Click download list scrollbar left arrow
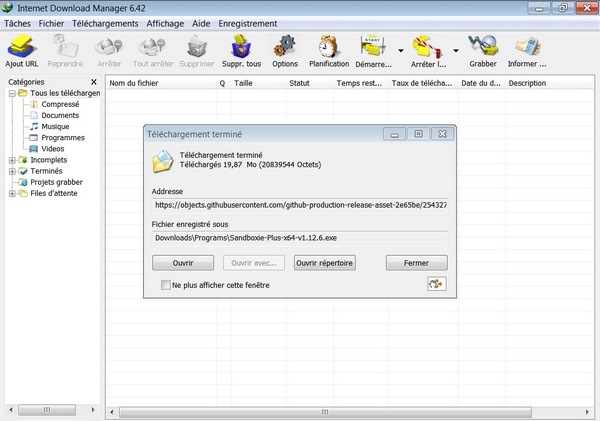This screenshot has height=421, width=600. coord(112,412)
